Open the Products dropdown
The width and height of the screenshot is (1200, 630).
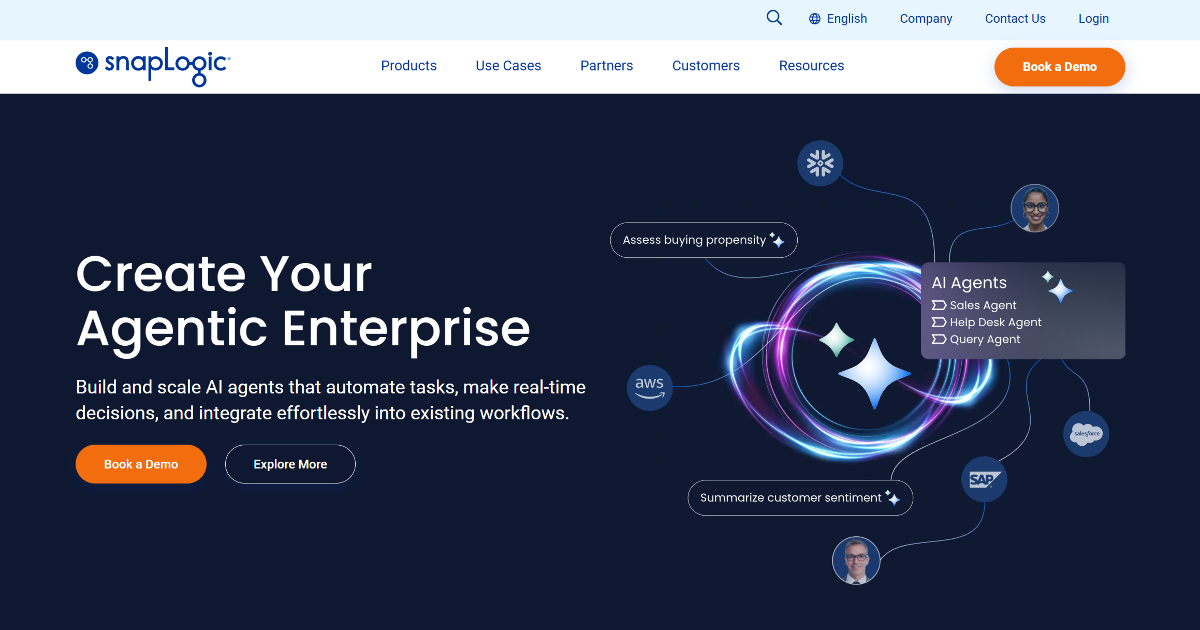click(x=408, y=66)
